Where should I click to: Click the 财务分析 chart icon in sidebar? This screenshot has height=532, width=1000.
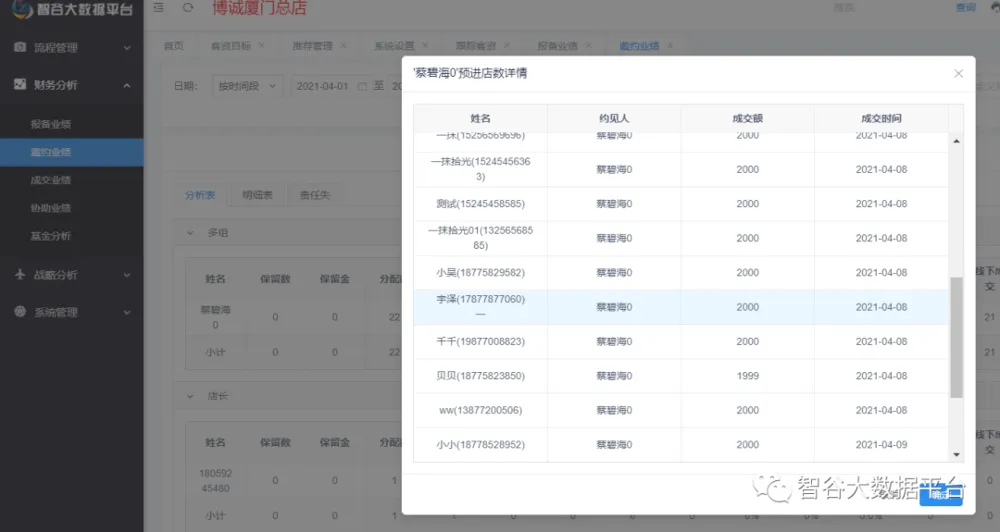tap(19, 85)
